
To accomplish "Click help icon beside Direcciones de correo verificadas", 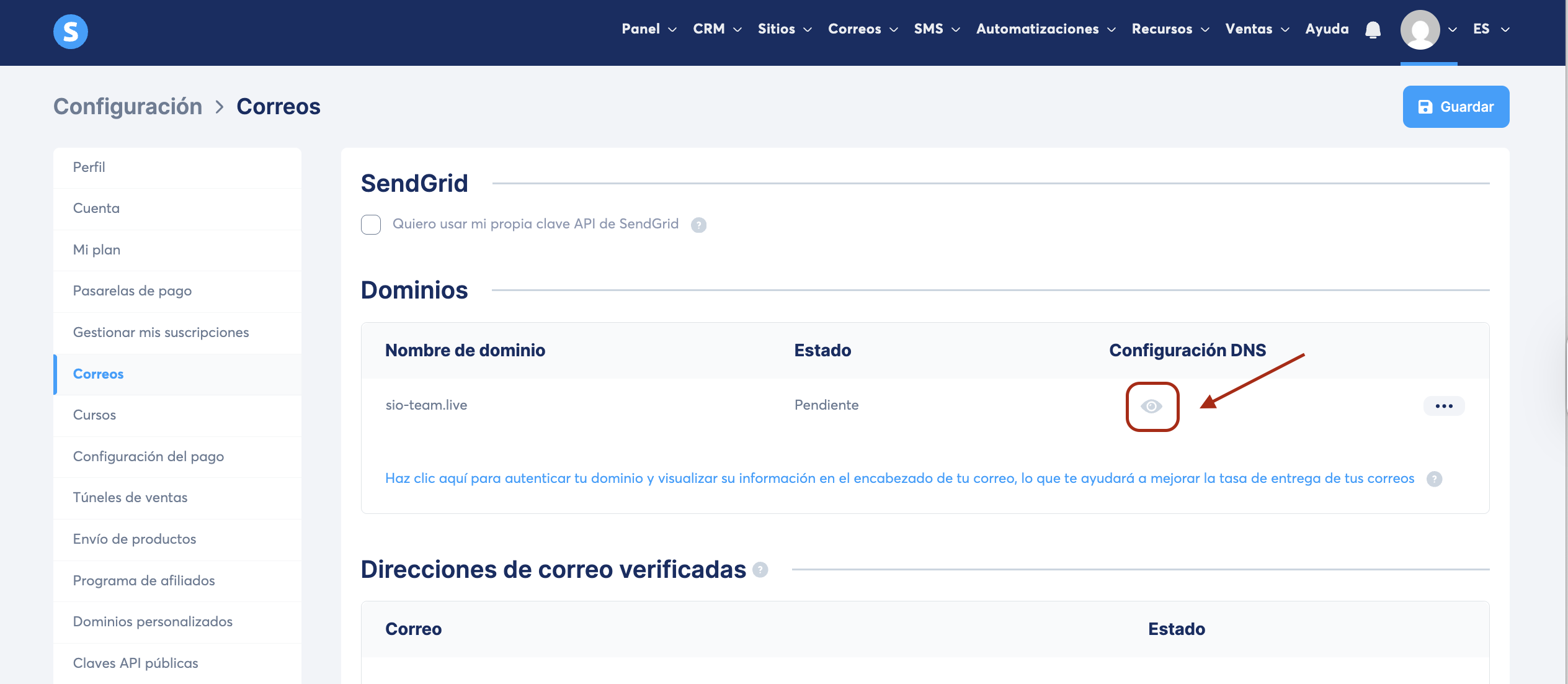I will 760,570.
